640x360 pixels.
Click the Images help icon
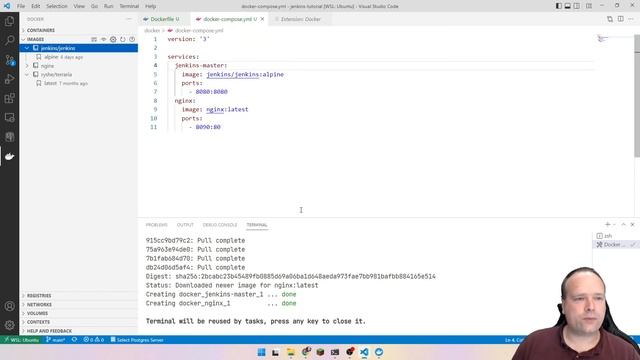click(x=132, y=39)
